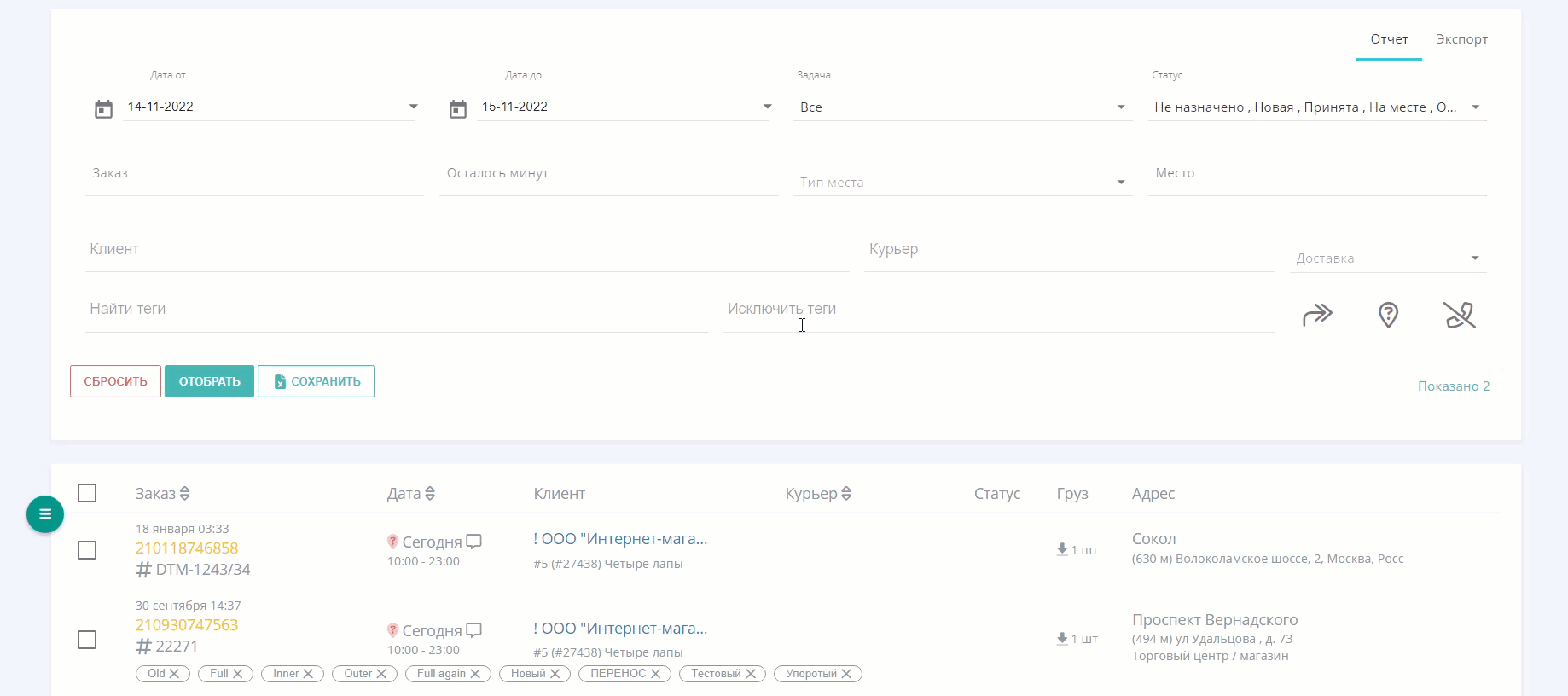This screenshot has height=696, width=1568.
Task: Sort by Курьер column arrows
Action: [846, 494]
